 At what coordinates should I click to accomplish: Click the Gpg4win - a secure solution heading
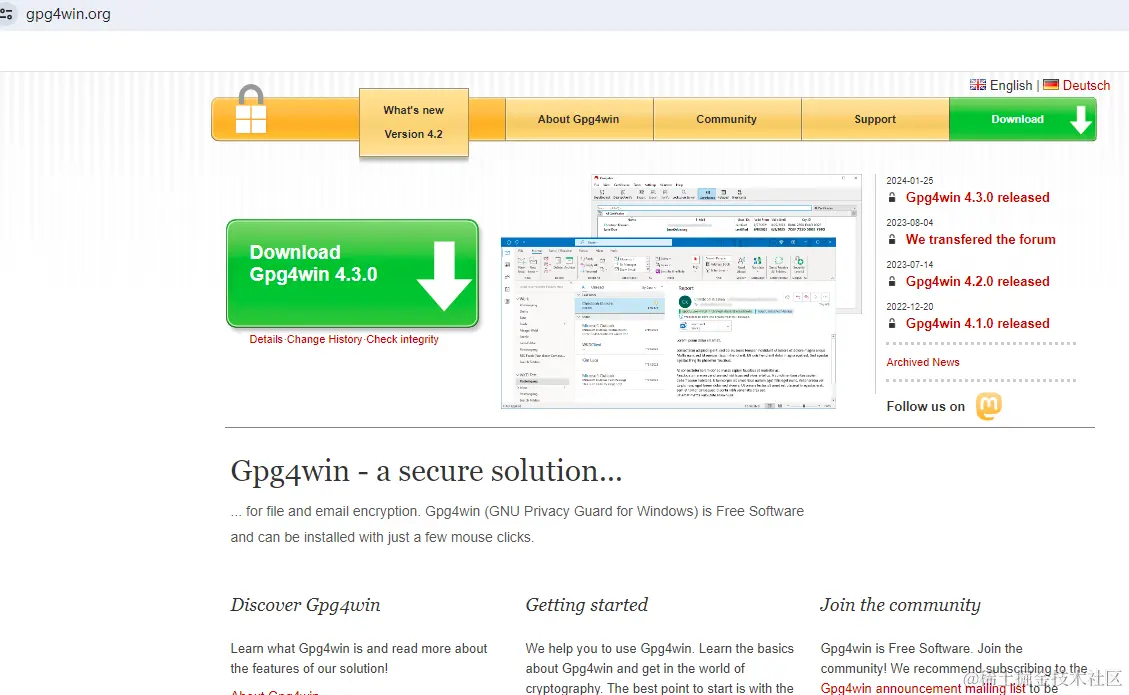(x=426, y=471)
